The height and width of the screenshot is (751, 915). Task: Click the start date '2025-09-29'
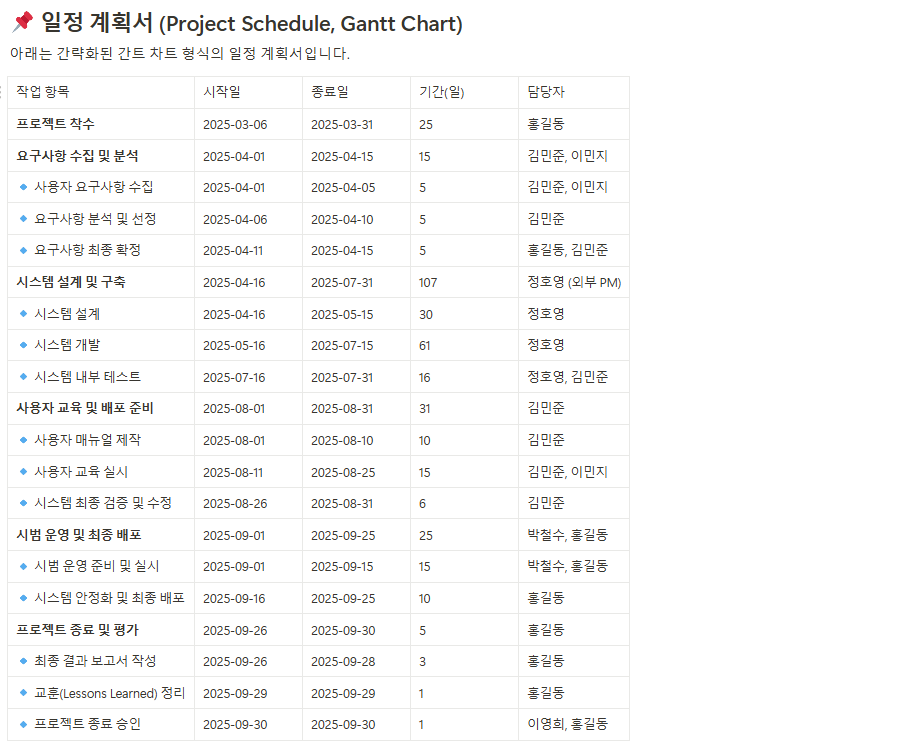tap(235, 694)
